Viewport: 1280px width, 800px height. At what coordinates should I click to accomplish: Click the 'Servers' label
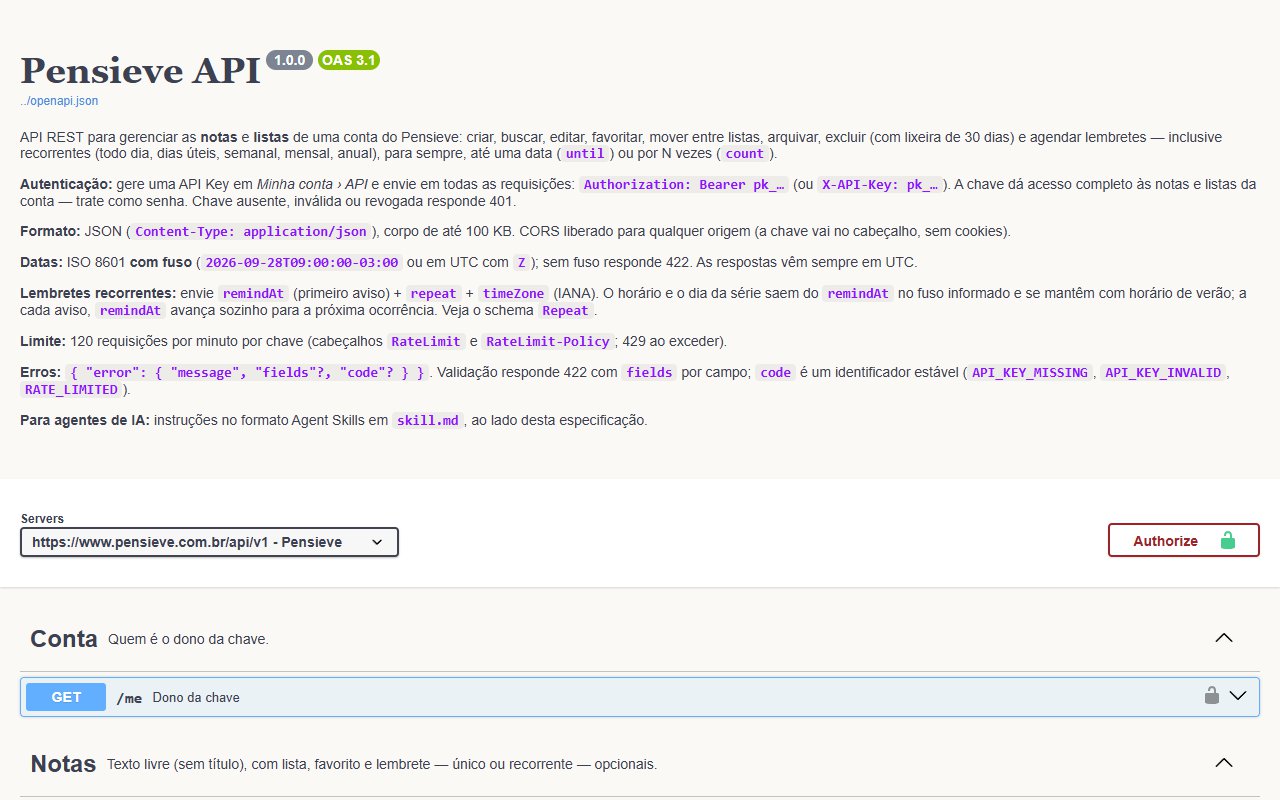[x=42, y=519]
